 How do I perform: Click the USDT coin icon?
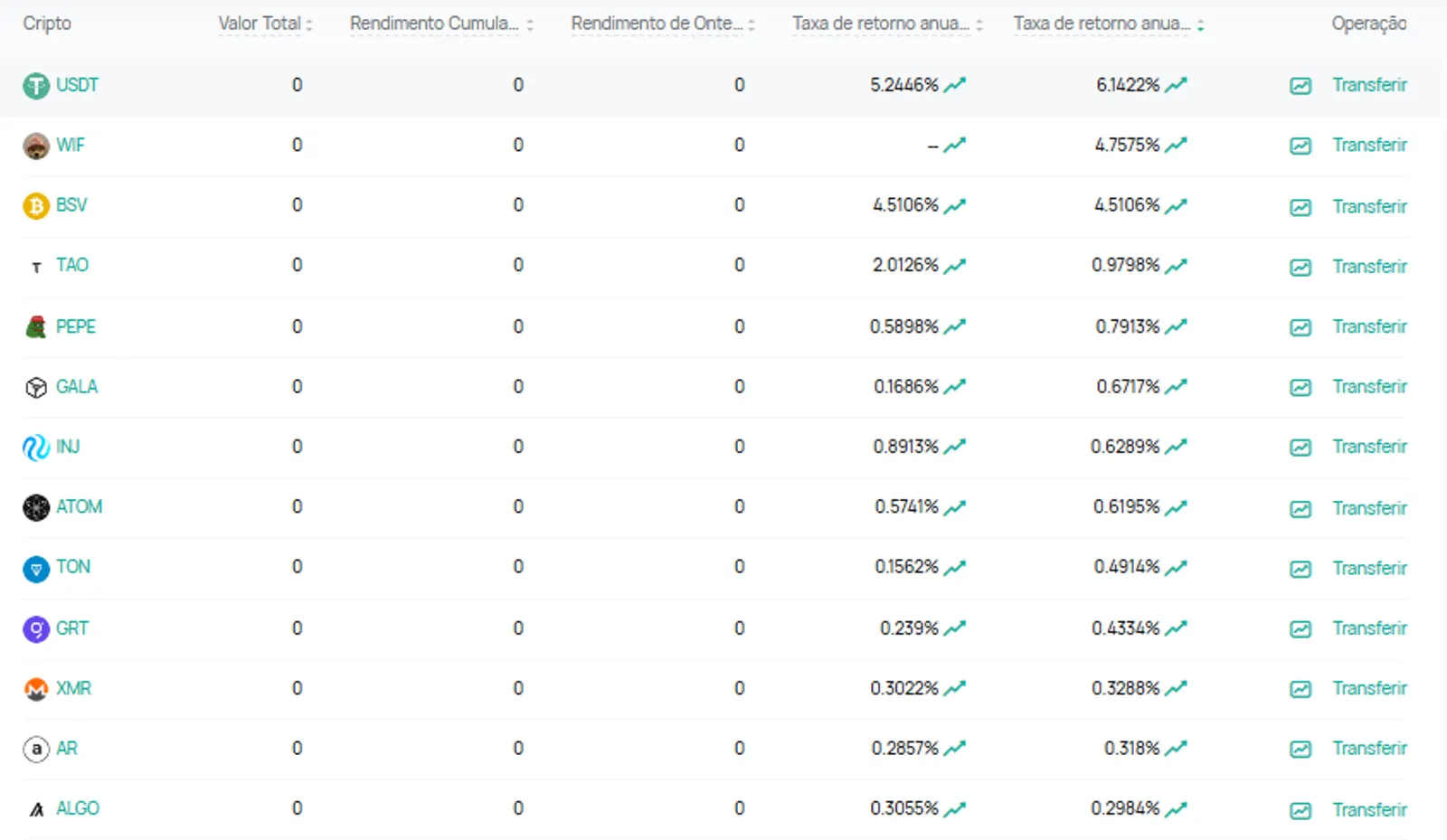(x=36, y=86)
